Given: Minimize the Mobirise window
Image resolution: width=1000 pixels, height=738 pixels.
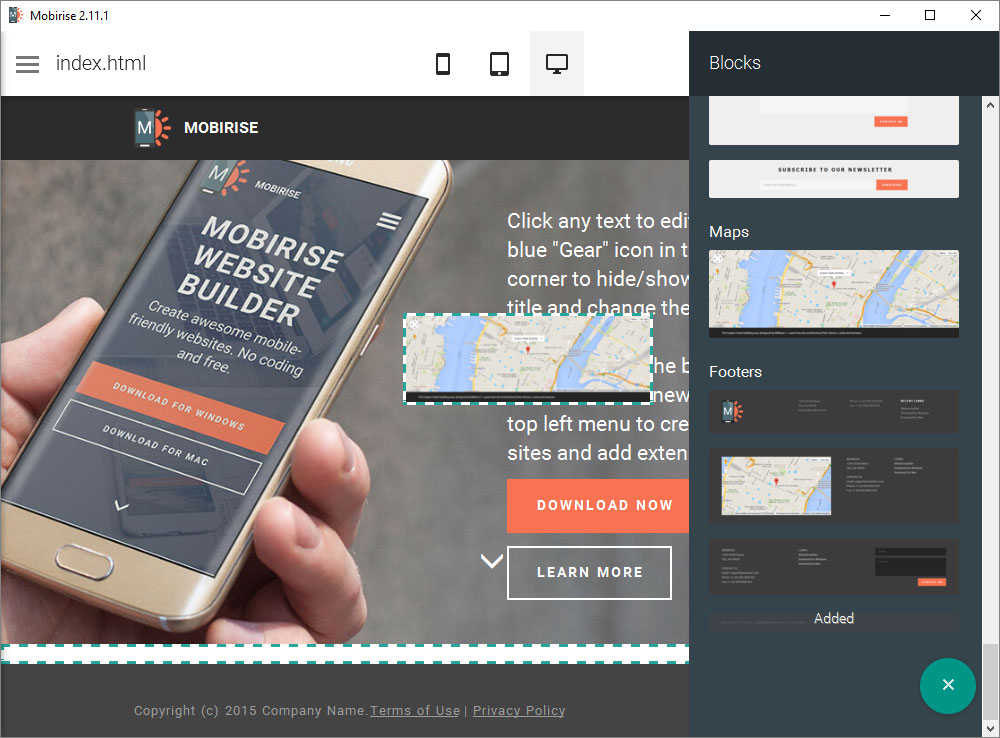Looking at the screenshot, I should pyautogui.click(x=885, y=15).
